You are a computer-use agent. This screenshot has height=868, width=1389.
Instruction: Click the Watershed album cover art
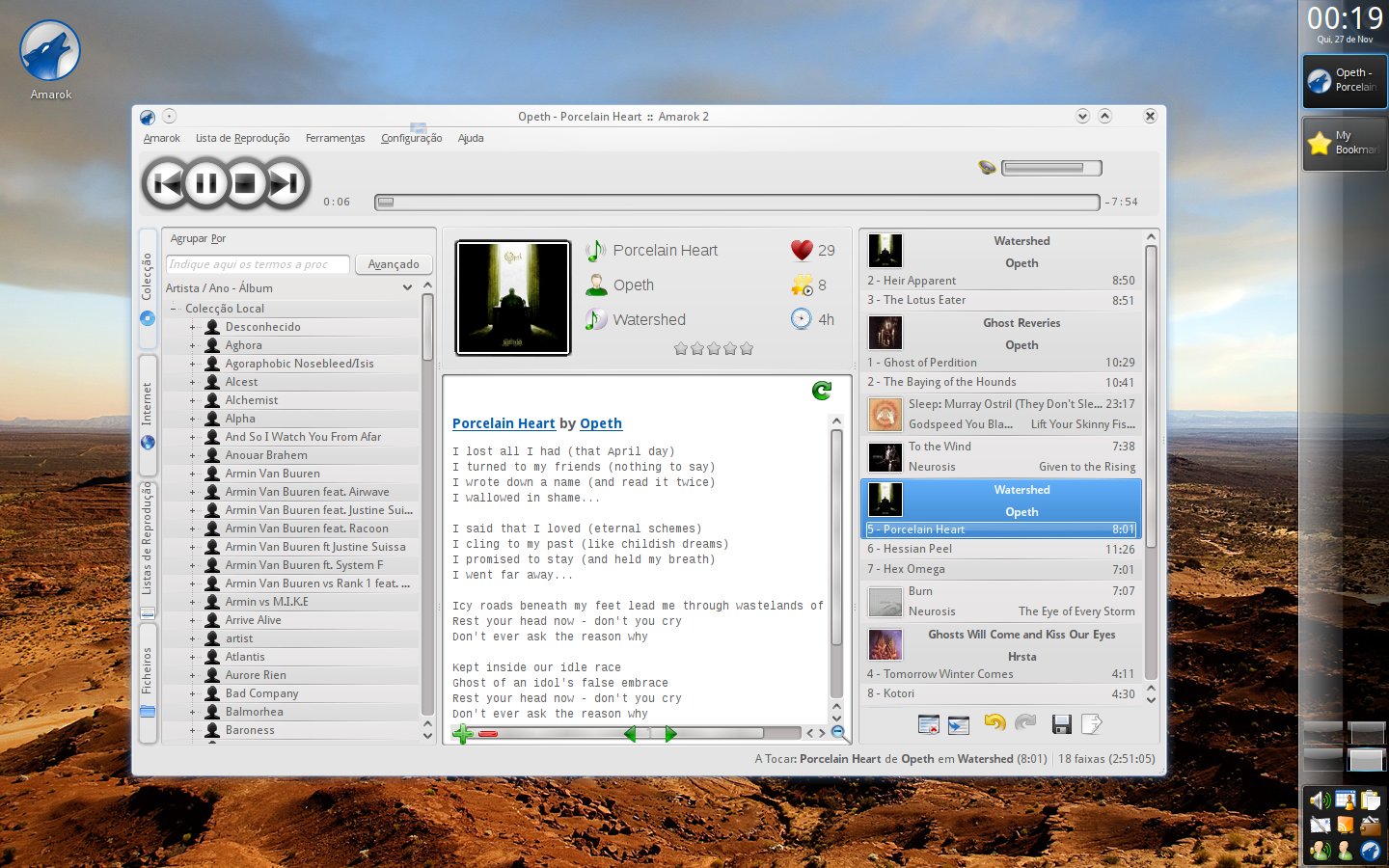point(513,298)
